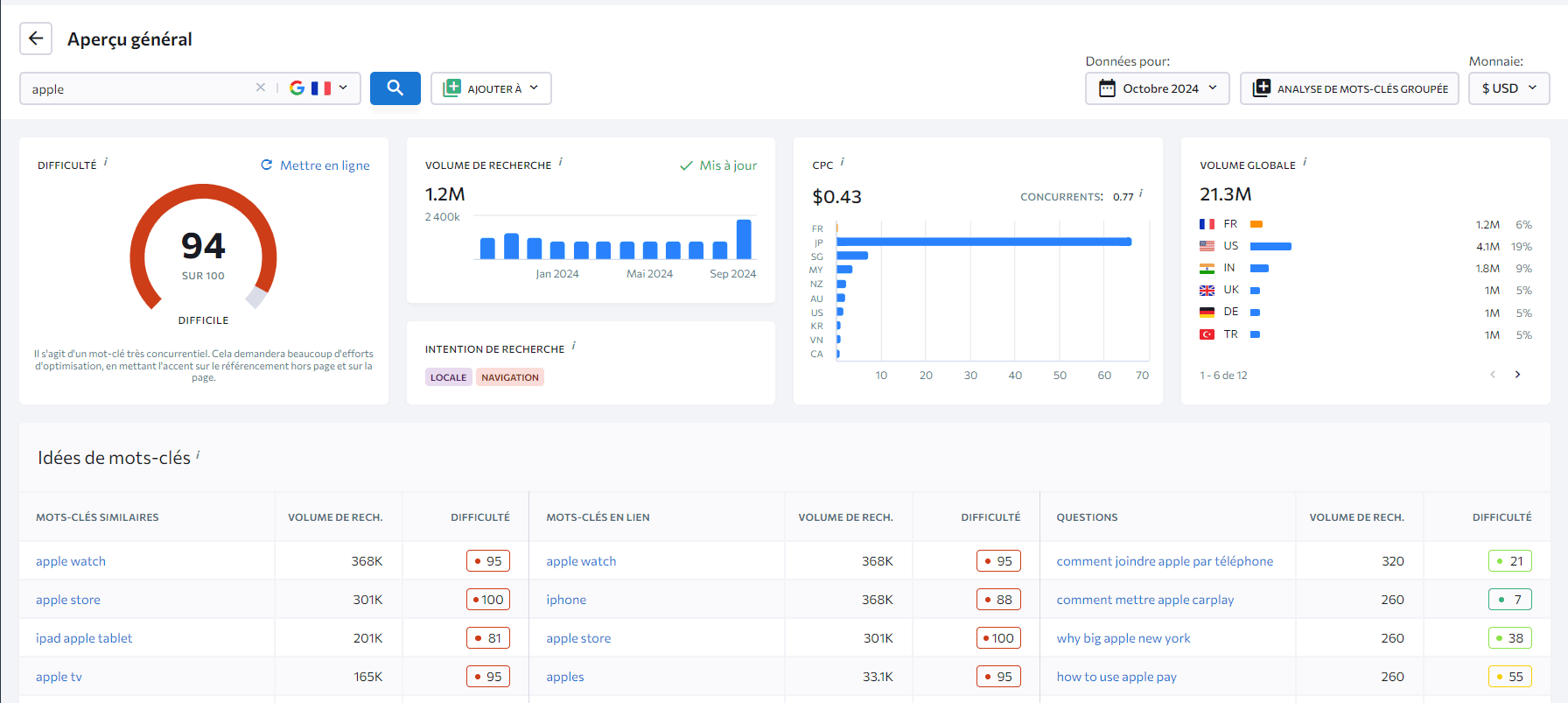Click the IN flag in Volume globale
1568x703 pixels.
point(1207,269)
